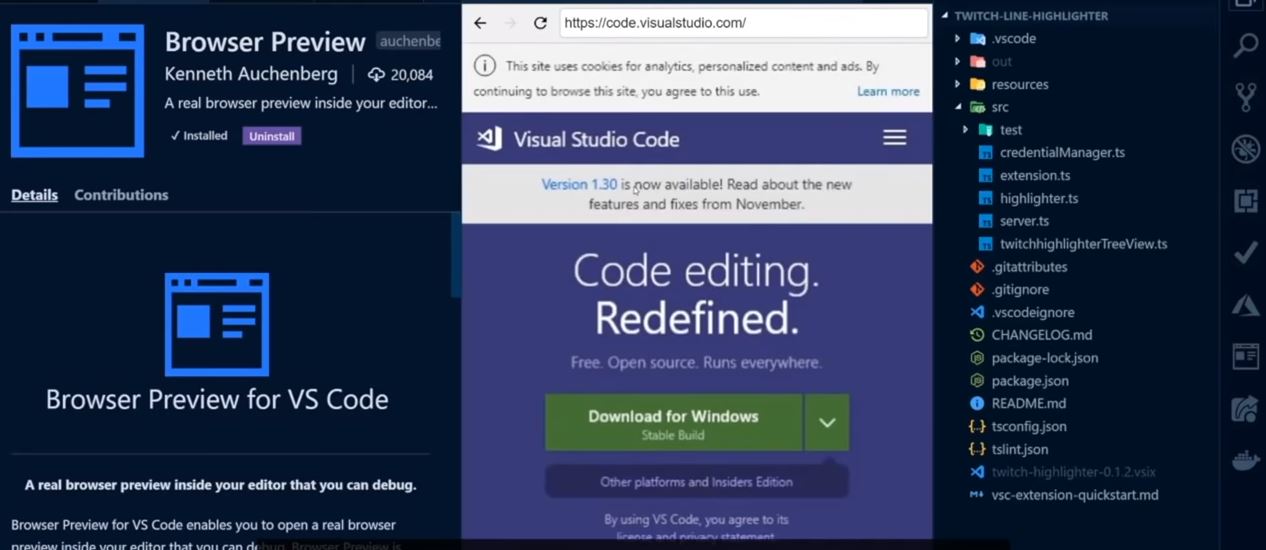1266x550 pixels.
Task: Open the Docker whale icon view
Action: click(x=1245, y=461)
